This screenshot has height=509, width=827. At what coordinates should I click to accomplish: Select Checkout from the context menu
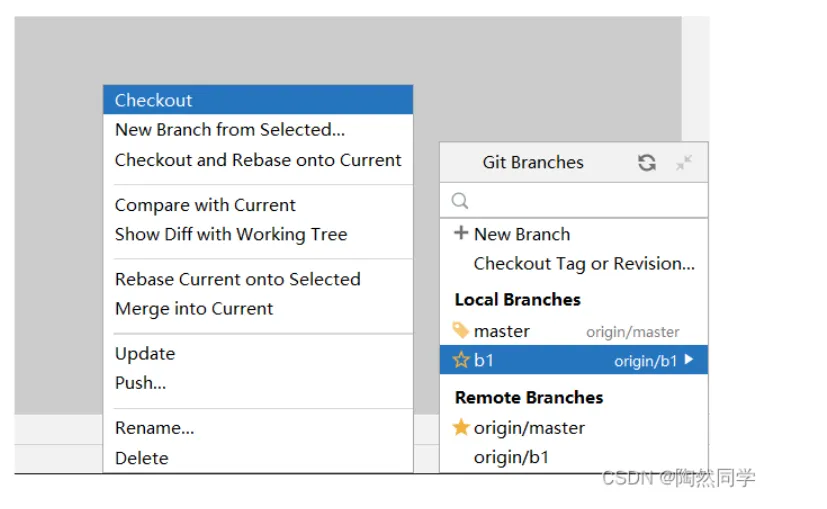(x=154, y=100)
